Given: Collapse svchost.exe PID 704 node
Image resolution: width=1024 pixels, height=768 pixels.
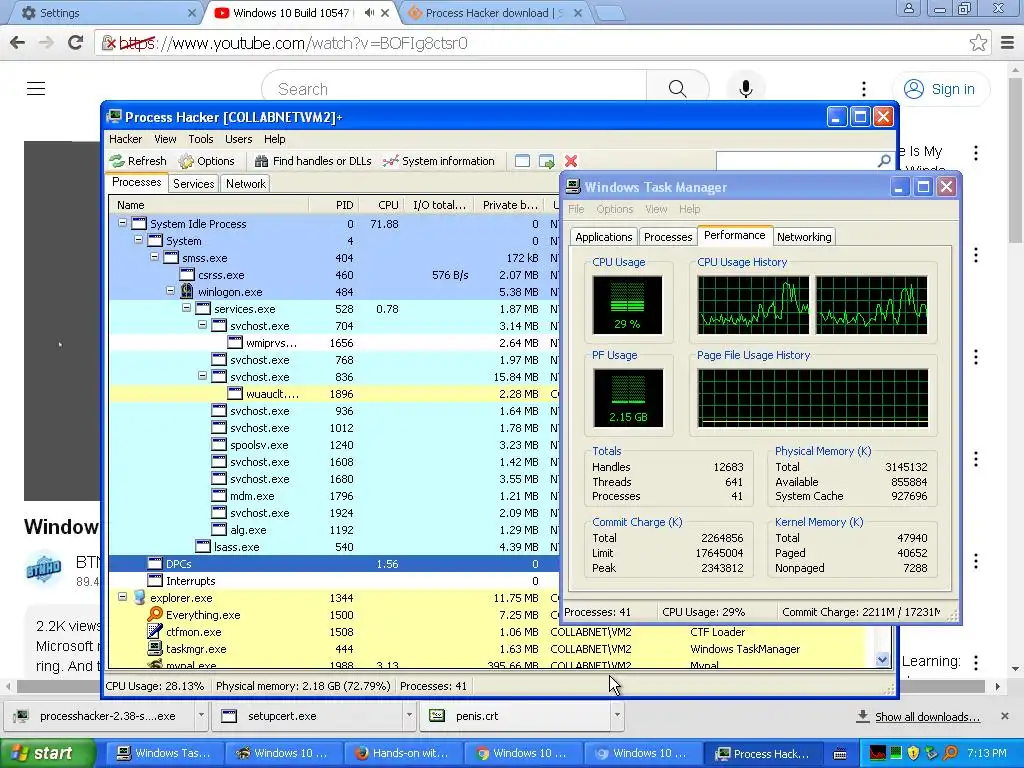Looking at the screenshot, I should pos(202,325).
